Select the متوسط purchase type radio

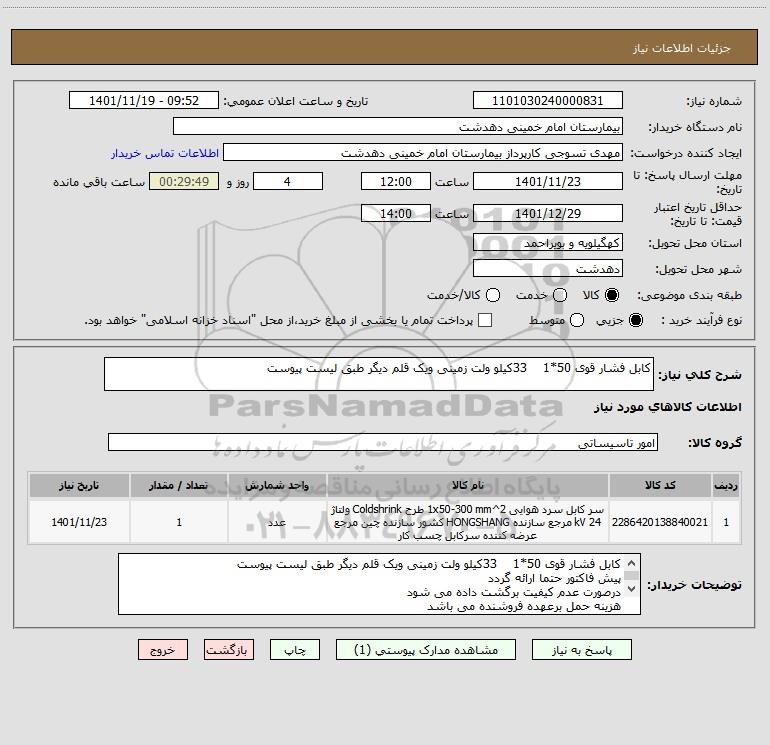tap(577, 320)
